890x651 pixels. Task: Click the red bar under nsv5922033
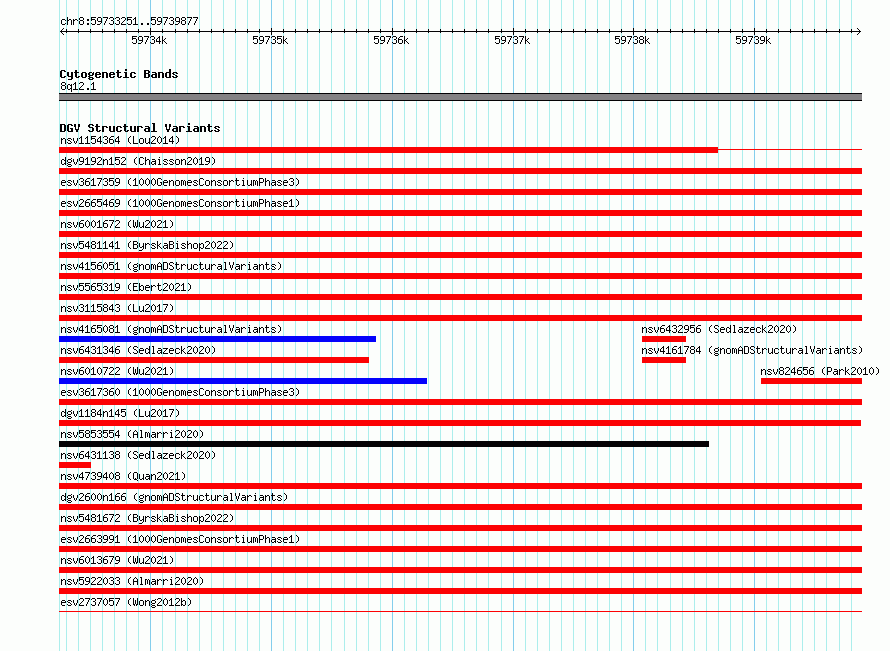(x=460, y=591)
